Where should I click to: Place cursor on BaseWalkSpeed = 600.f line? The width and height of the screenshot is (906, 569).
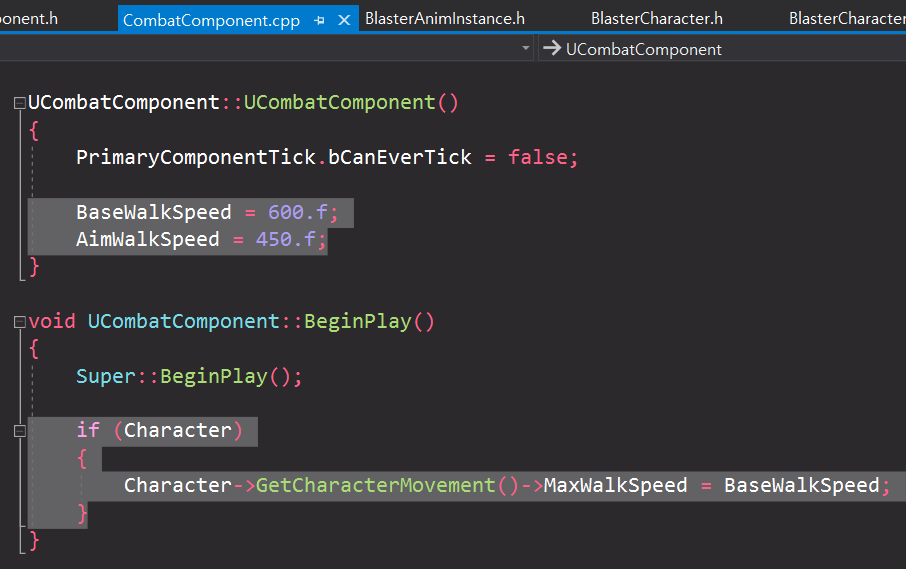coord(207,212)
